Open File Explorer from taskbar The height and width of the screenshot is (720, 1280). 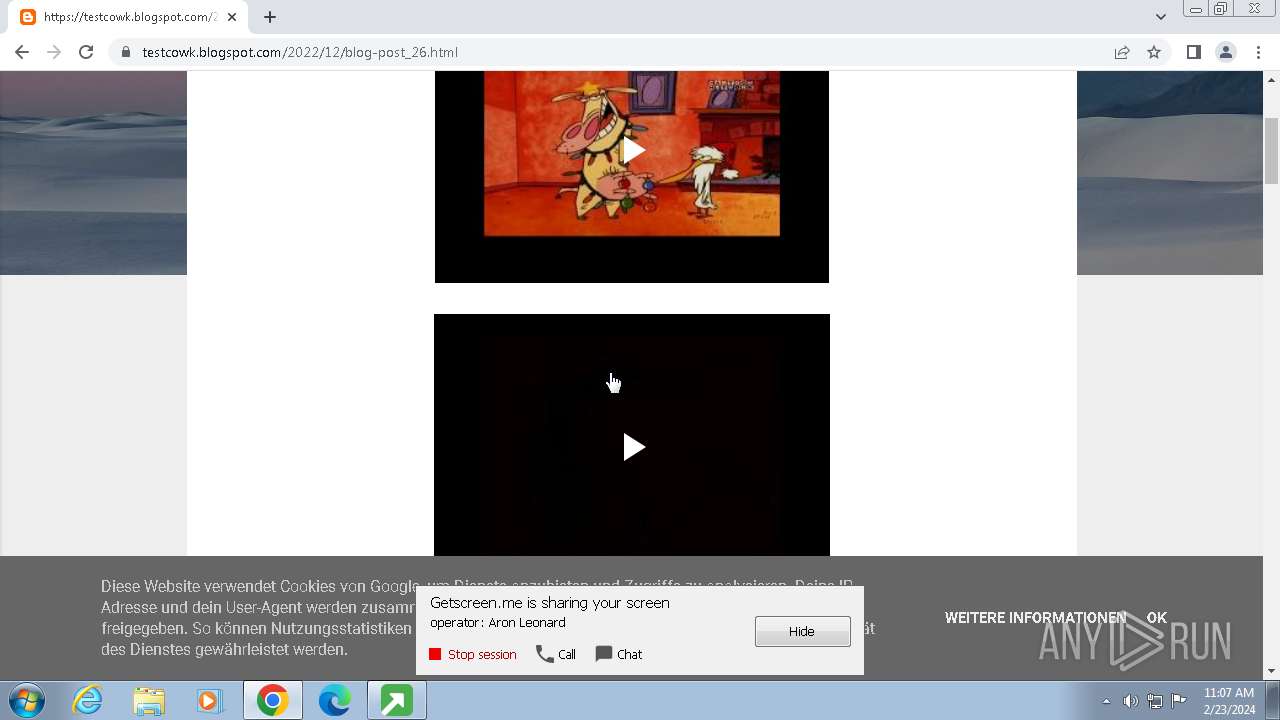click(149, 701)
